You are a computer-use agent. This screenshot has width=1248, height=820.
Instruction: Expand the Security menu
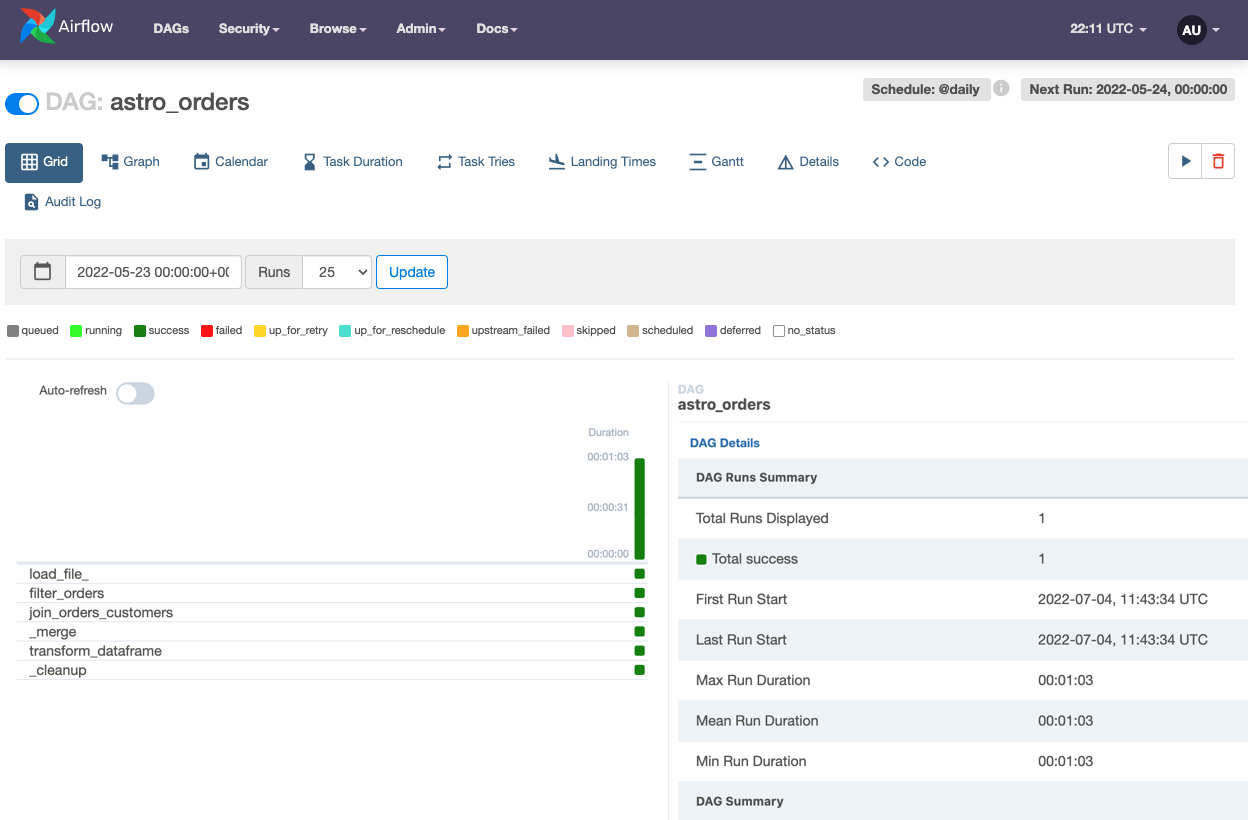point(249,29)
